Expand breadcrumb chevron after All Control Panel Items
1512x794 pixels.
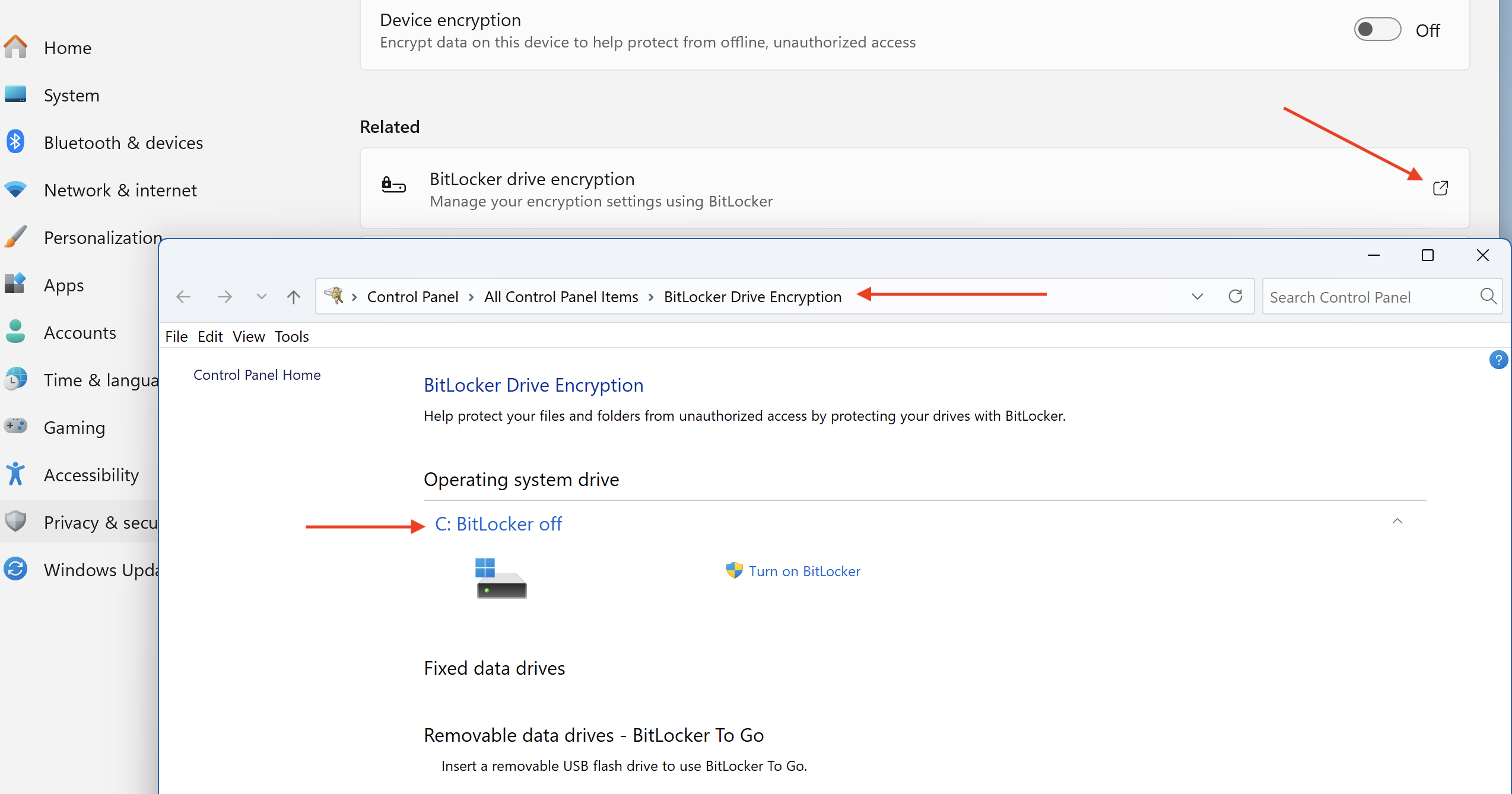(x=651, y=297)
